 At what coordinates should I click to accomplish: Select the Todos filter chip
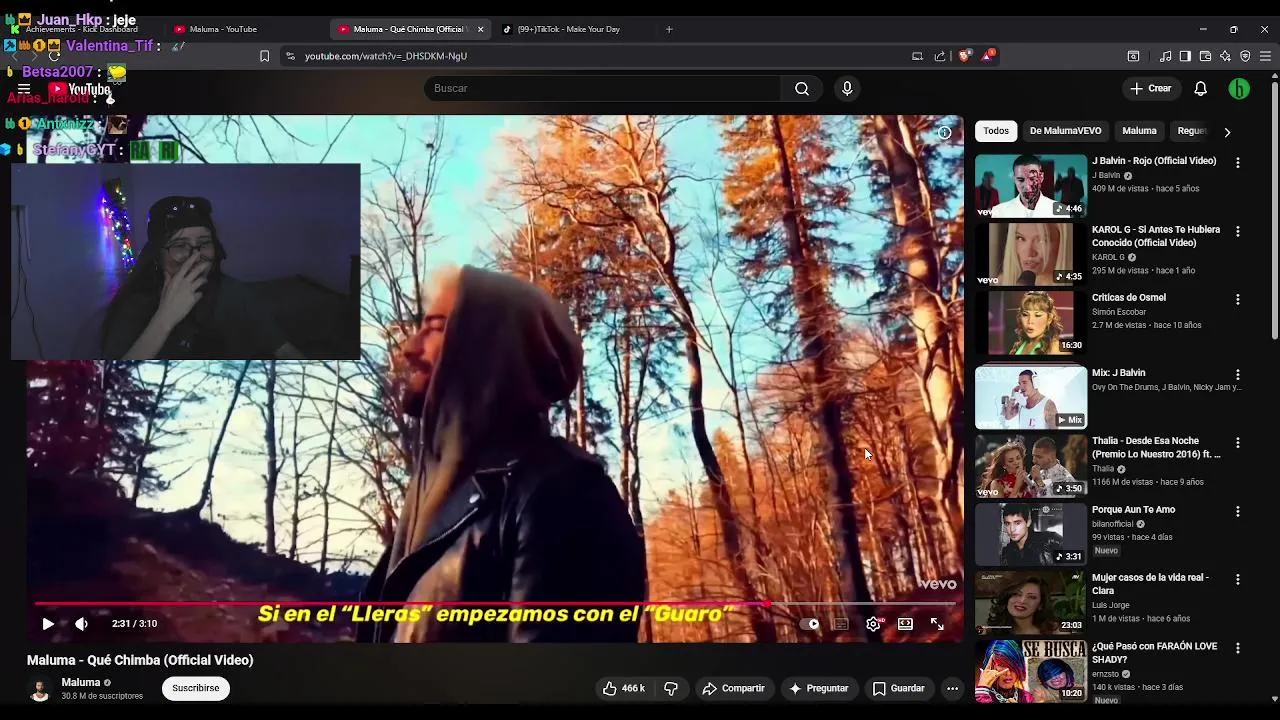(x=996, y=131)
